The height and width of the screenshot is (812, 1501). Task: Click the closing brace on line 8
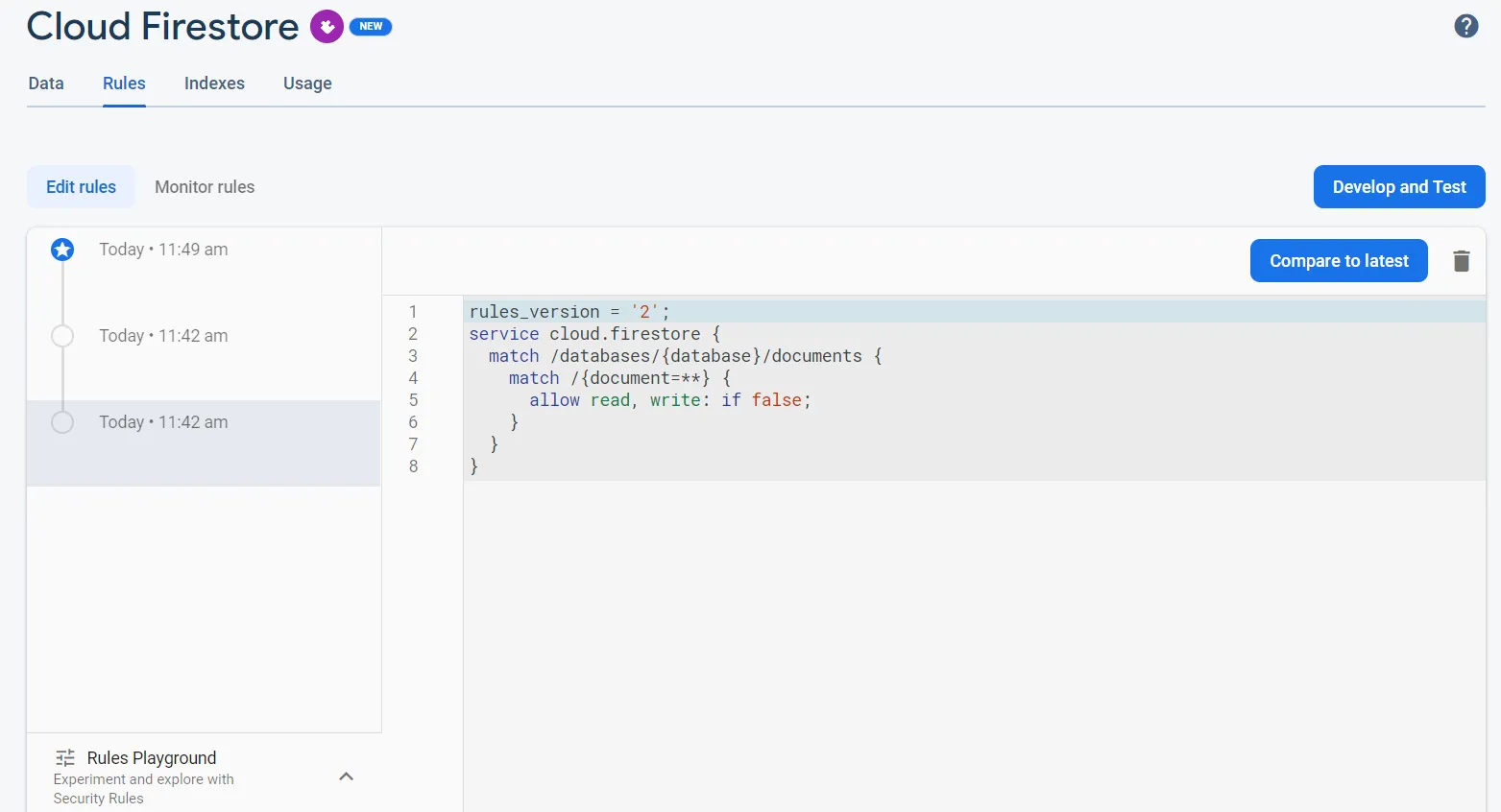473,466
